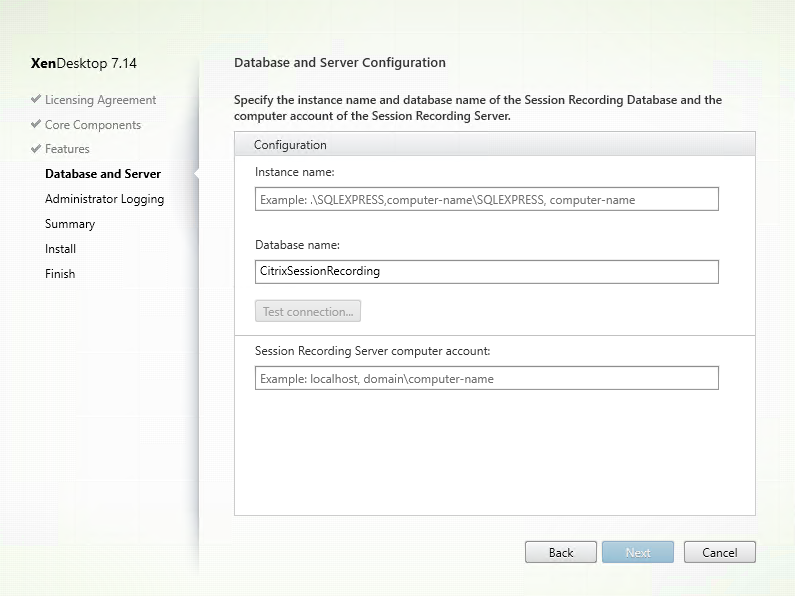The image size is (795, 596).
Task: Click the checkmark icon beside Features
Action: [36, 149]
